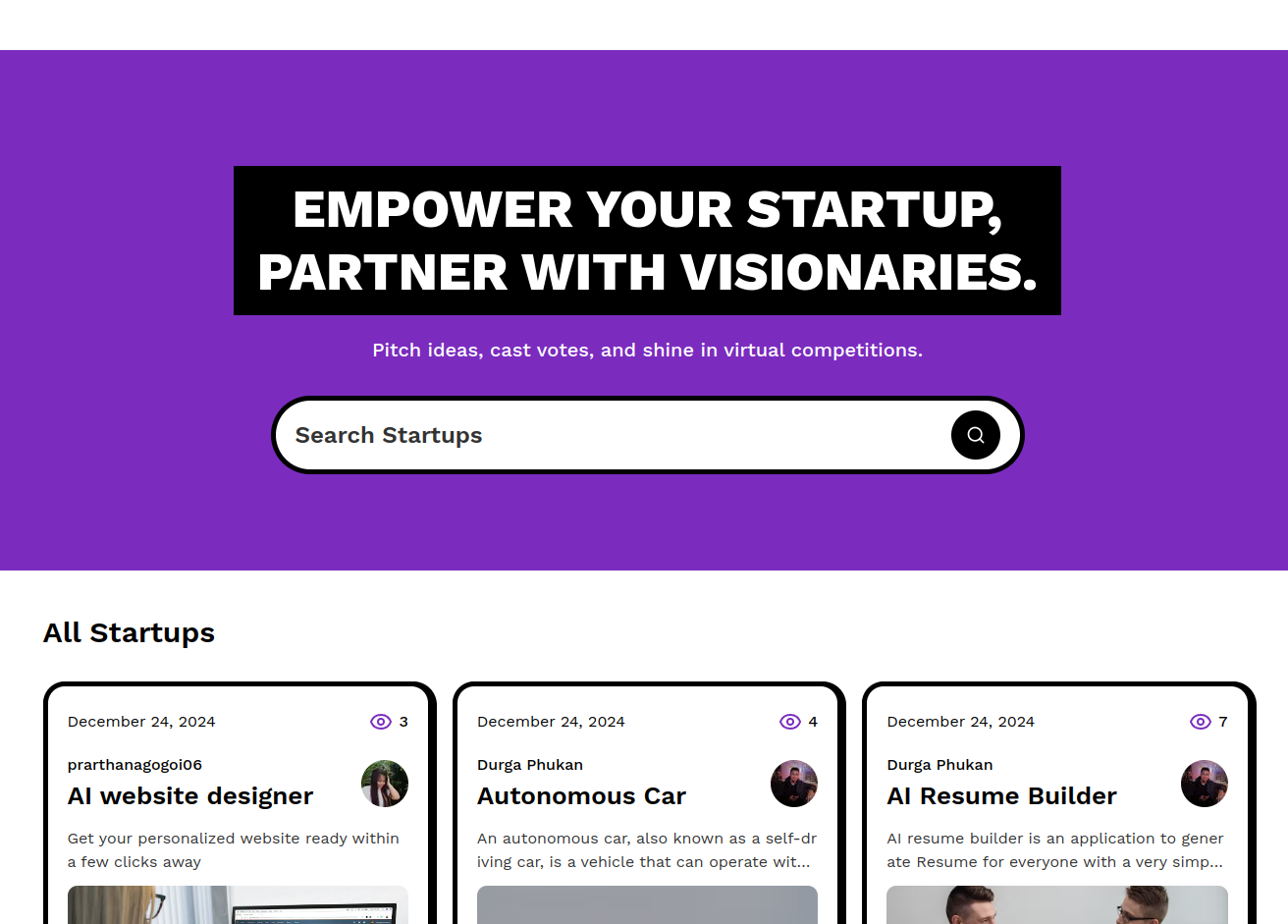Click the Autonomous Car card image
The width and height of the screenshot is (1288, 924).
click(647, 905)
